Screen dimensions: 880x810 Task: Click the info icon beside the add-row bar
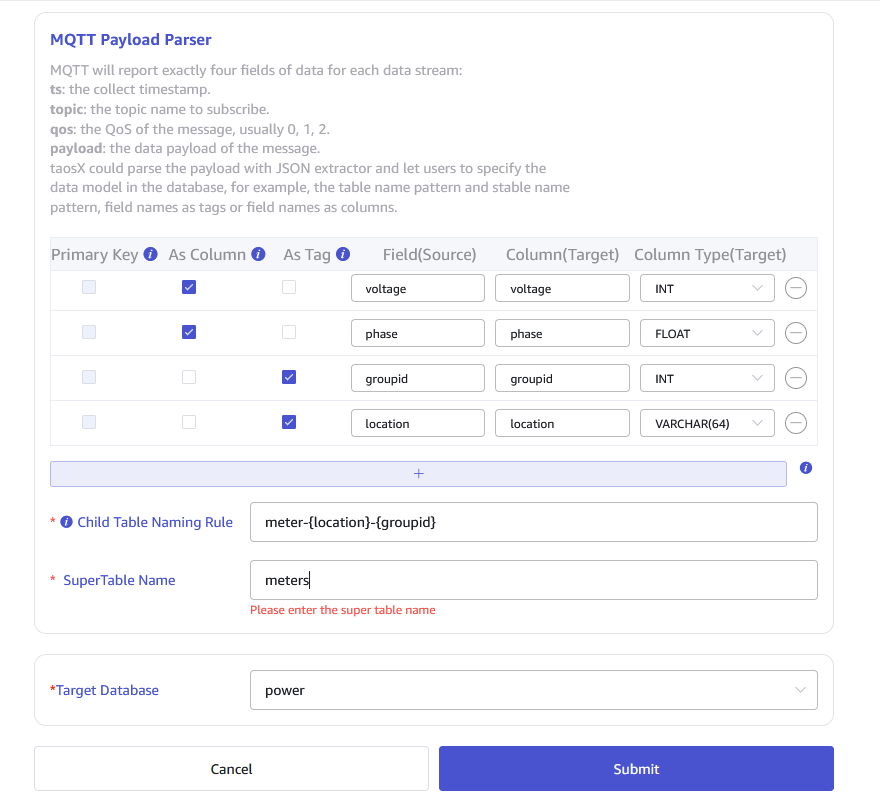coord(805,467)
